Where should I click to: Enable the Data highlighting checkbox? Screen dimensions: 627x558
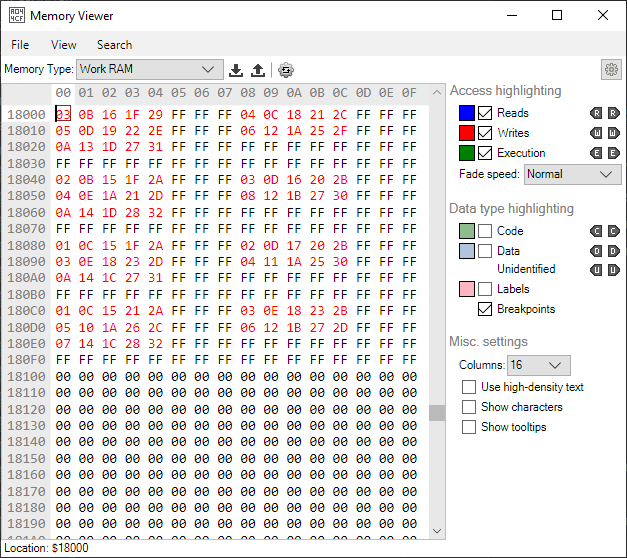[485, 251]
